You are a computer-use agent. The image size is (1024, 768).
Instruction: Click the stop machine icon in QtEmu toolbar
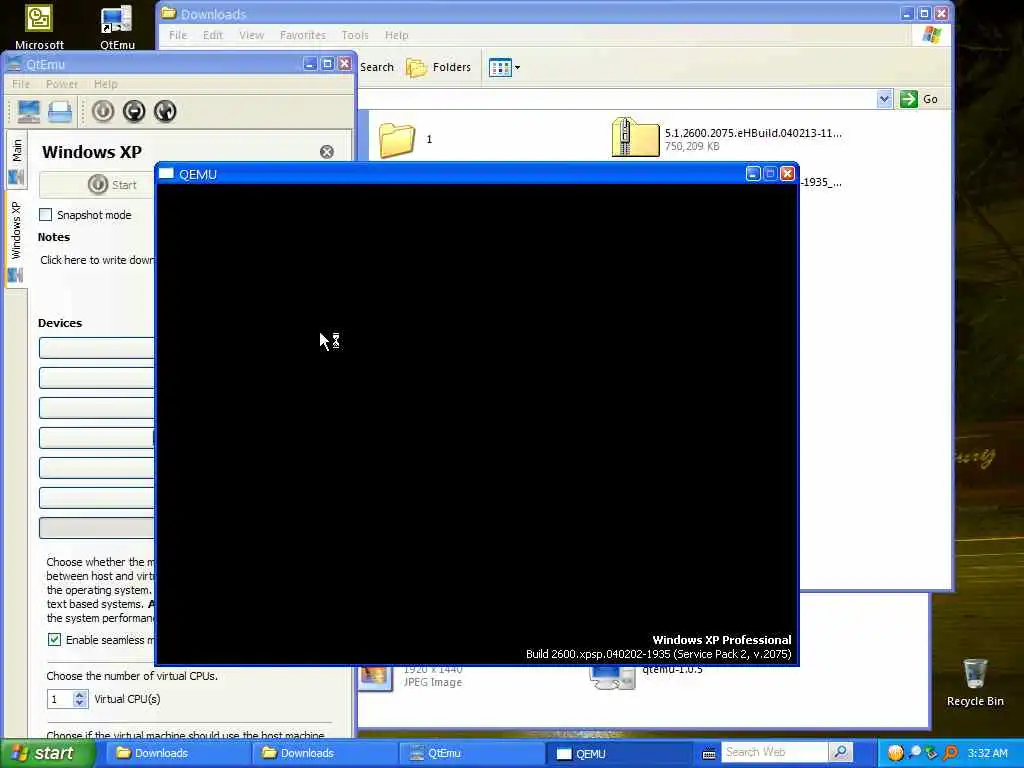tap(134, 112)
